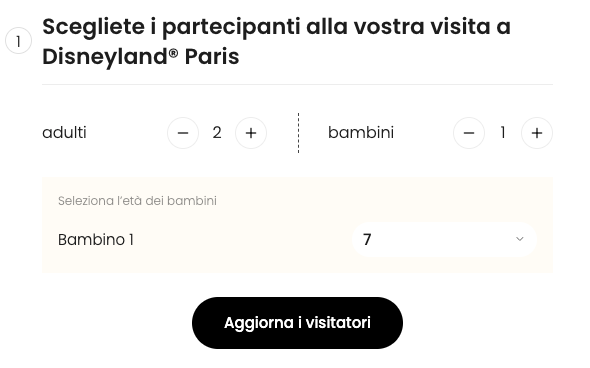This screenshot has height=368, width=590.
Task: Click the adulti quantity number 2
Action: (217, 133)
